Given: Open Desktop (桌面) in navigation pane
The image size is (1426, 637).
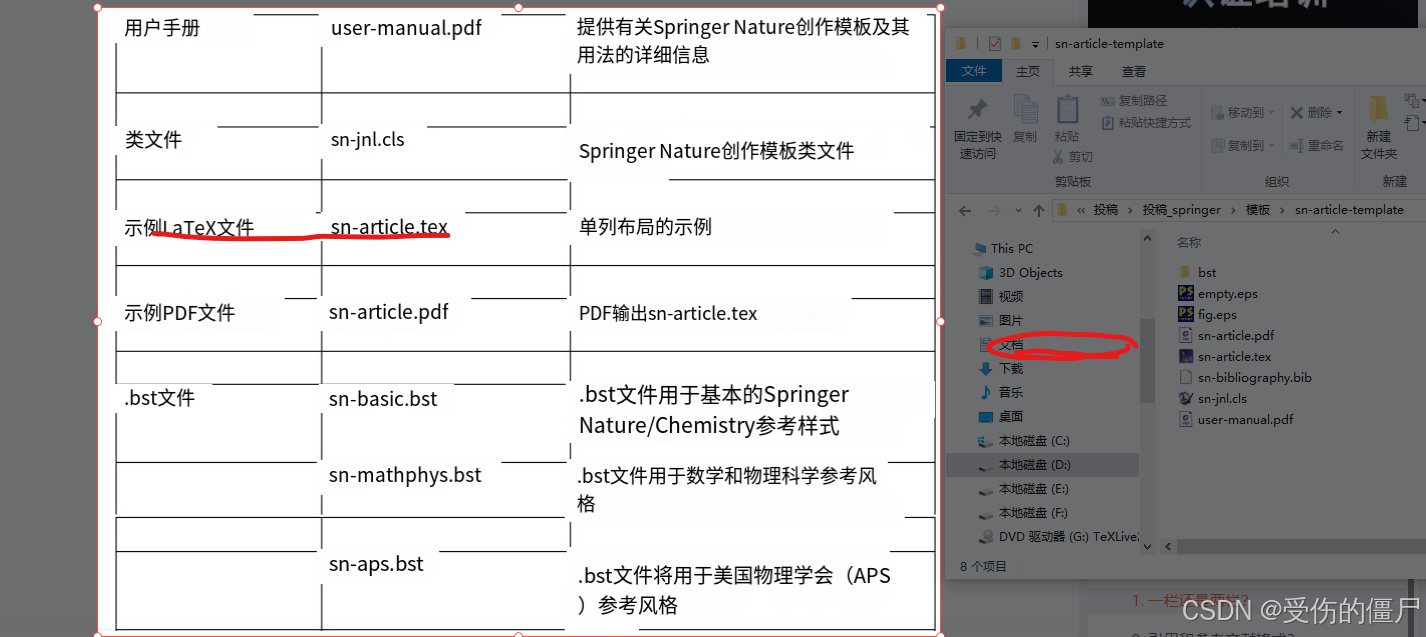Looking at the screenshot, I should [x=1001, y=416].
